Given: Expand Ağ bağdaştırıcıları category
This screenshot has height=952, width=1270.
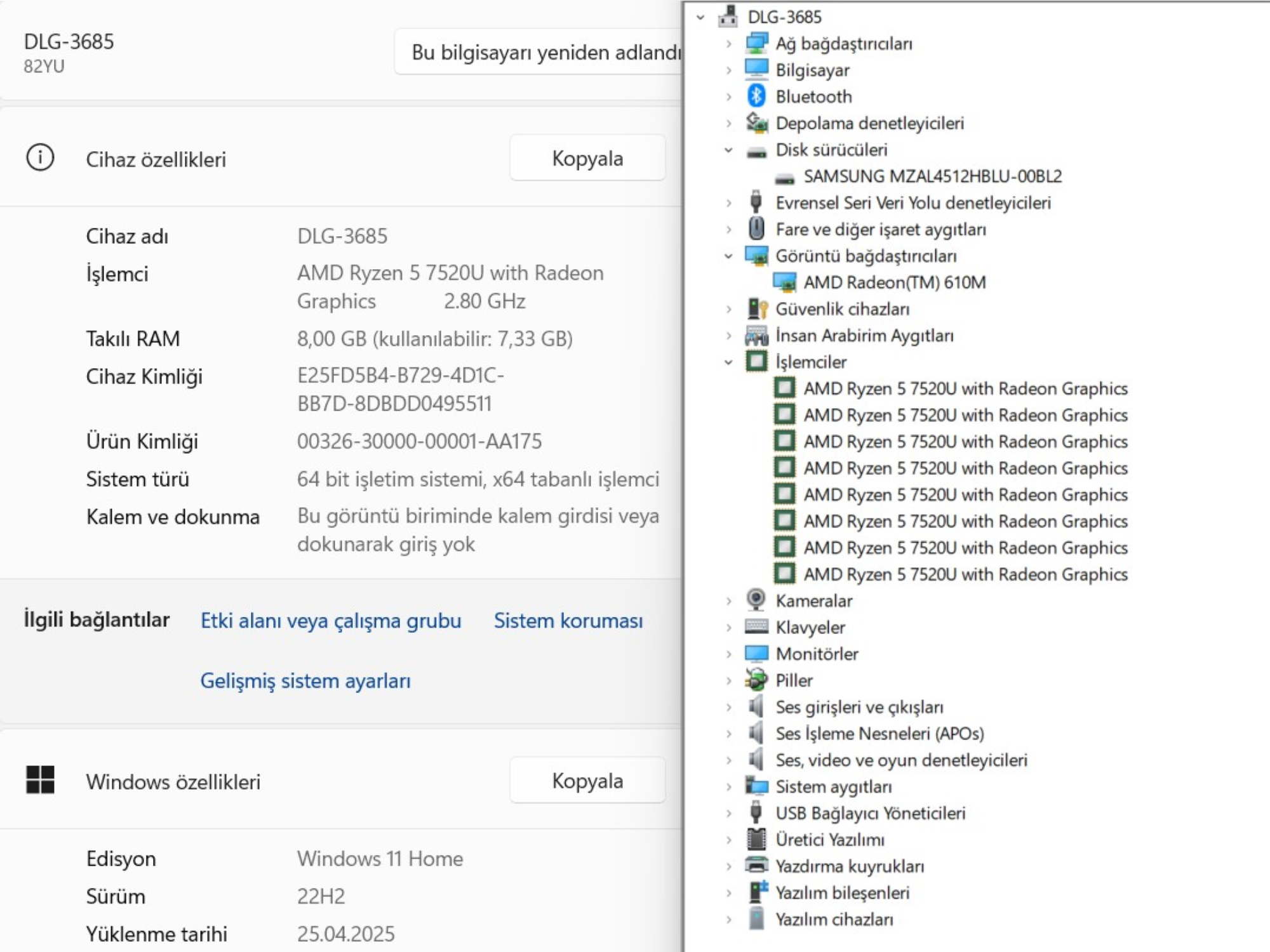Looking at the screenshot, I should click(x=729, y=44).
